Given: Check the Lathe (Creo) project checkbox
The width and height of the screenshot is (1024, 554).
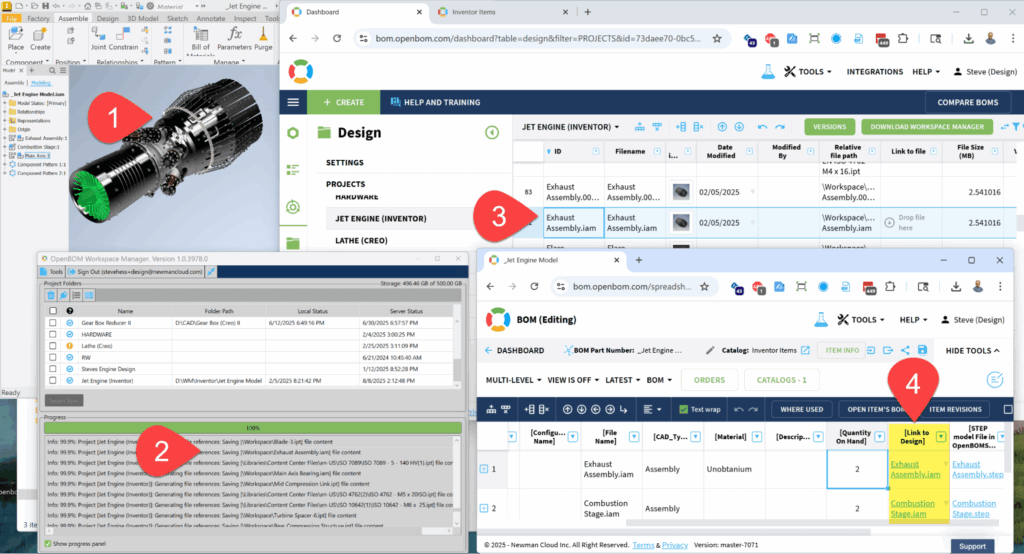Looking at the screenshot, I should [x=53, y=346].
